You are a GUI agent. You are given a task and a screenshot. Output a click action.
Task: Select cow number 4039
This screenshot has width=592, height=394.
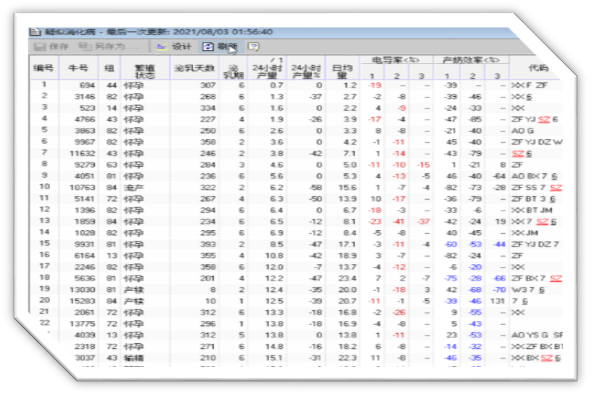(x=85, y=335)
